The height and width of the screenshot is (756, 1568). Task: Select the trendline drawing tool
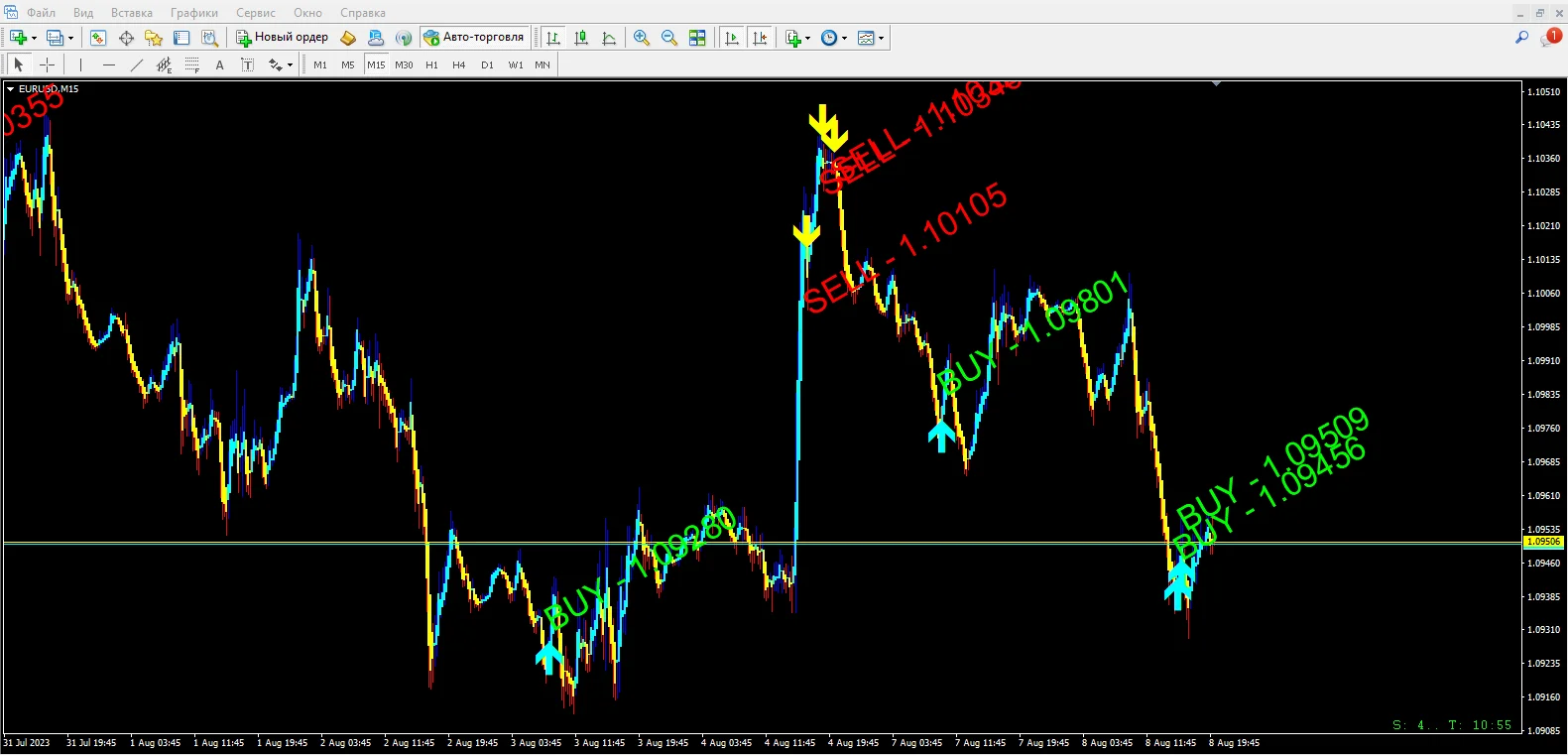(137, 64)
